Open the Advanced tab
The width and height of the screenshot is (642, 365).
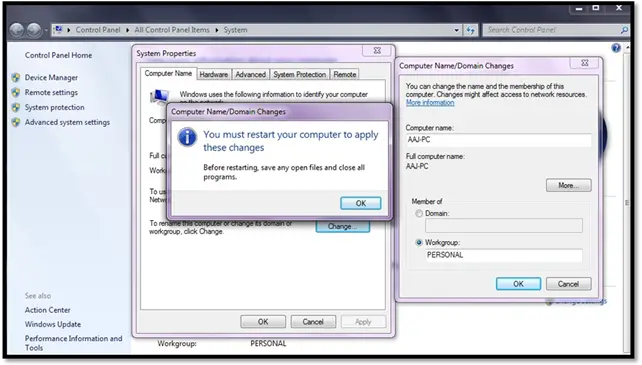pos(251,75)
